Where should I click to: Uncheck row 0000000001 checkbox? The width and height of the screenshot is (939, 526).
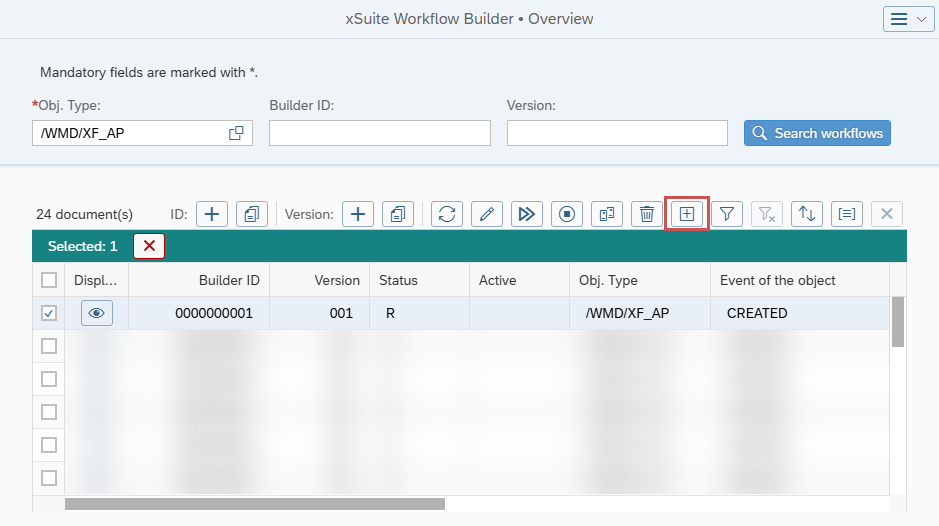point(49,313)
